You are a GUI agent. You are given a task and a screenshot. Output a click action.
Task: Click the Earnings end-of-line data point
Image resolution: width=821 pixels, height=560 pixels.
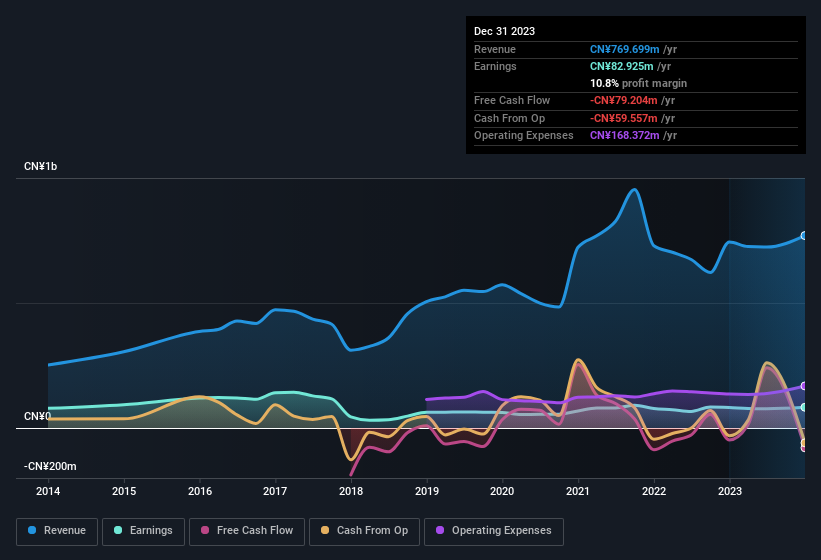(804, 407)
